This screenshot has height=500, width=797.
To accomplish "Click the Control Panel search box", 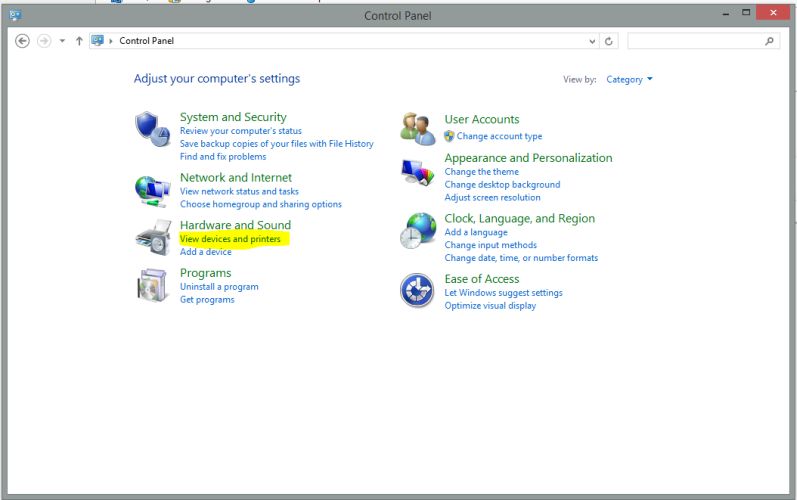I will point(695,41).
